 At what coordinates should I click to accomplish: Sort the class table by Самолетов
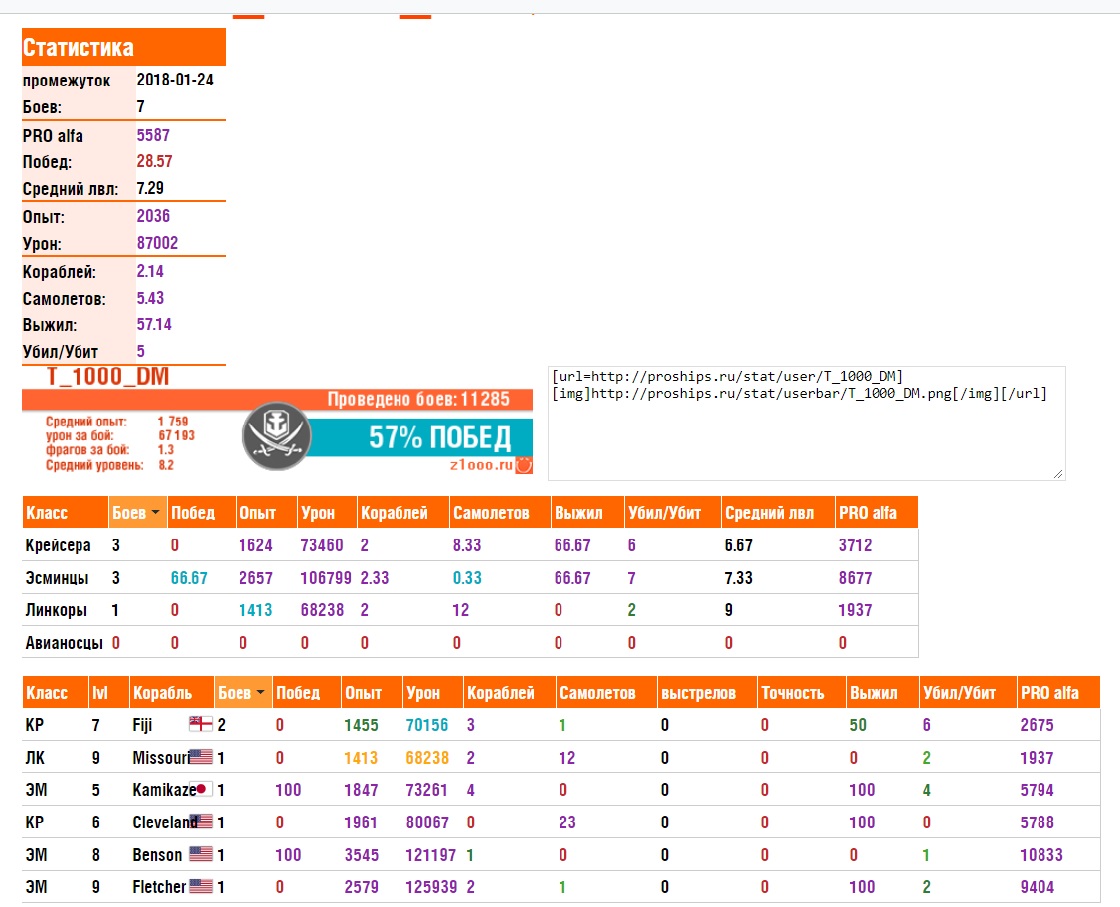point(501,513)
